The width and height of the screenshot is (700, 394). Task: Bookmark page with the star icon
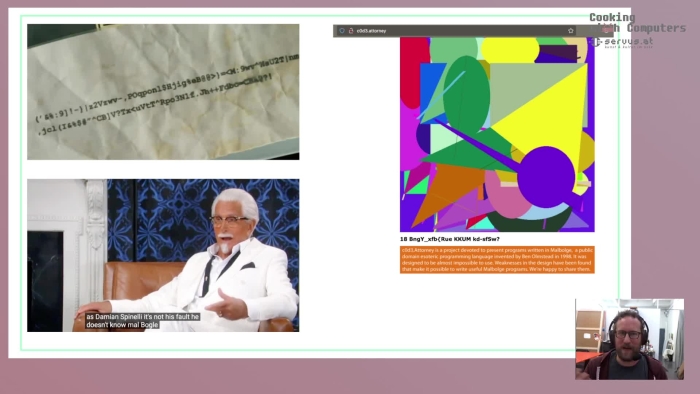click(x=571, y=31)
